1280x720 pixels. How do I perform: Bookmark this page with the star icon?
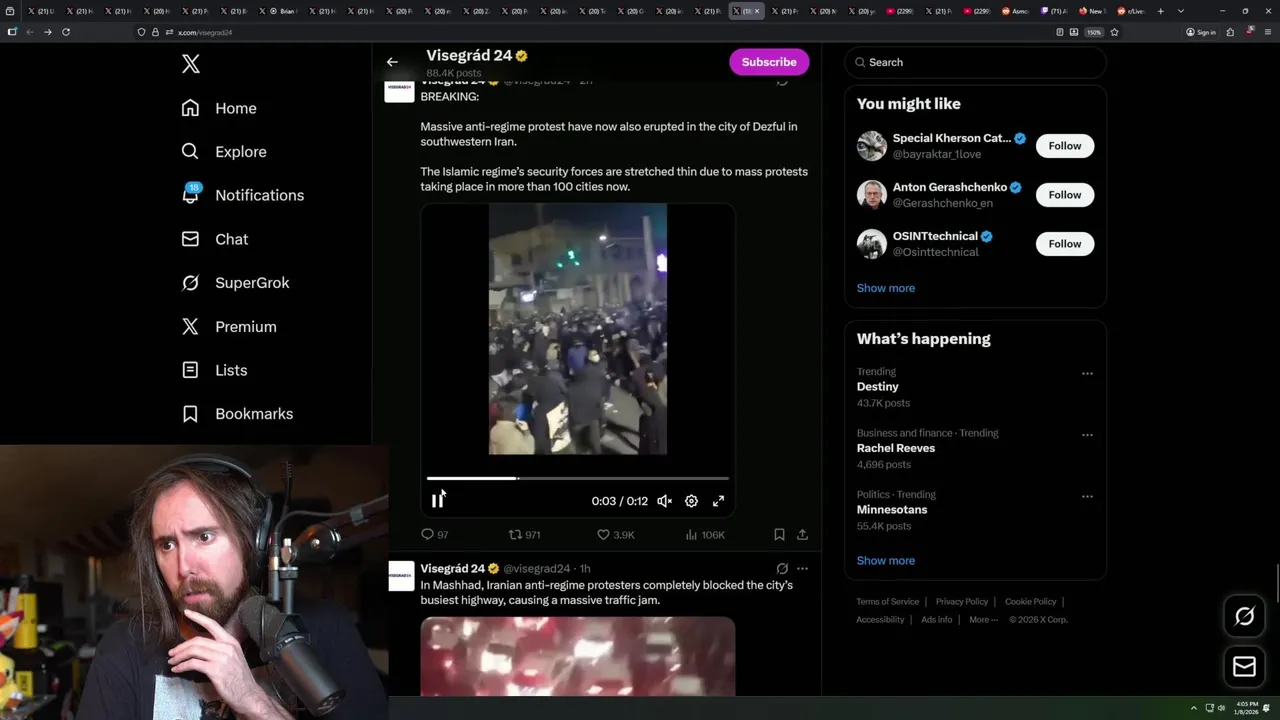click(x=1114, y=32)
